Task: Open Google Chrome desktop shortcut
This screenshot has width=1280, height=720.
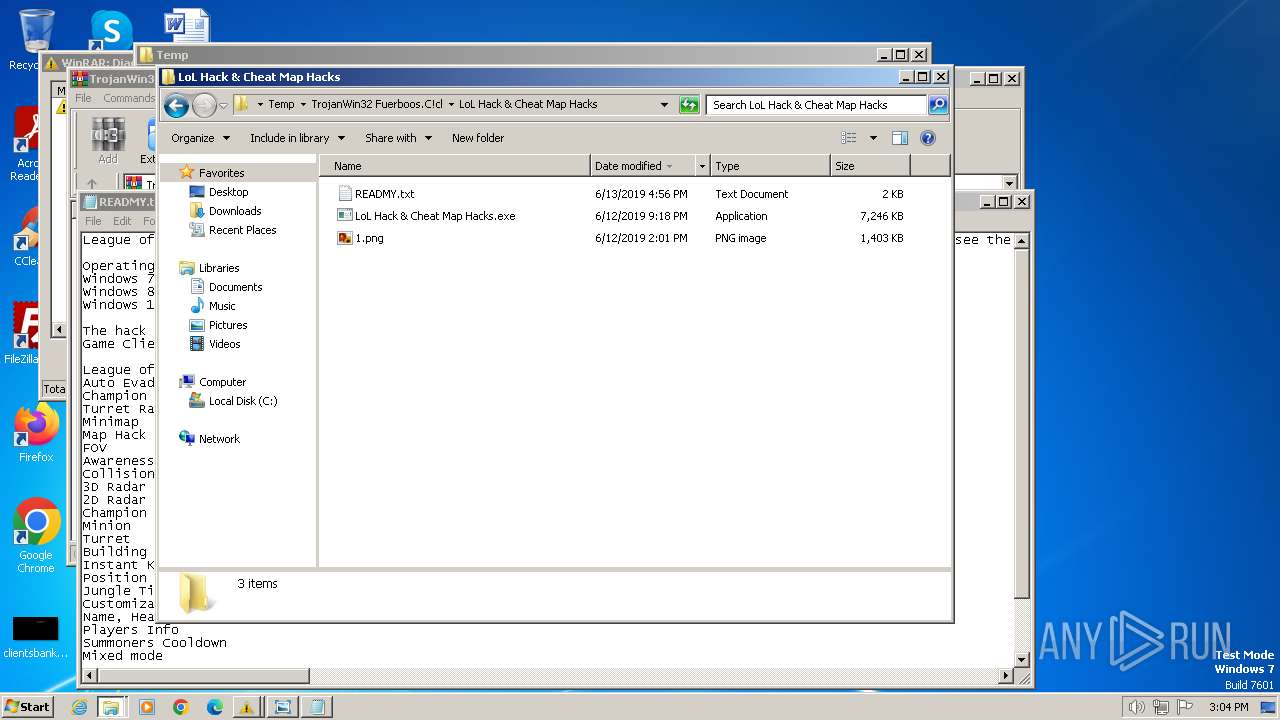Action: coord(36,536)
